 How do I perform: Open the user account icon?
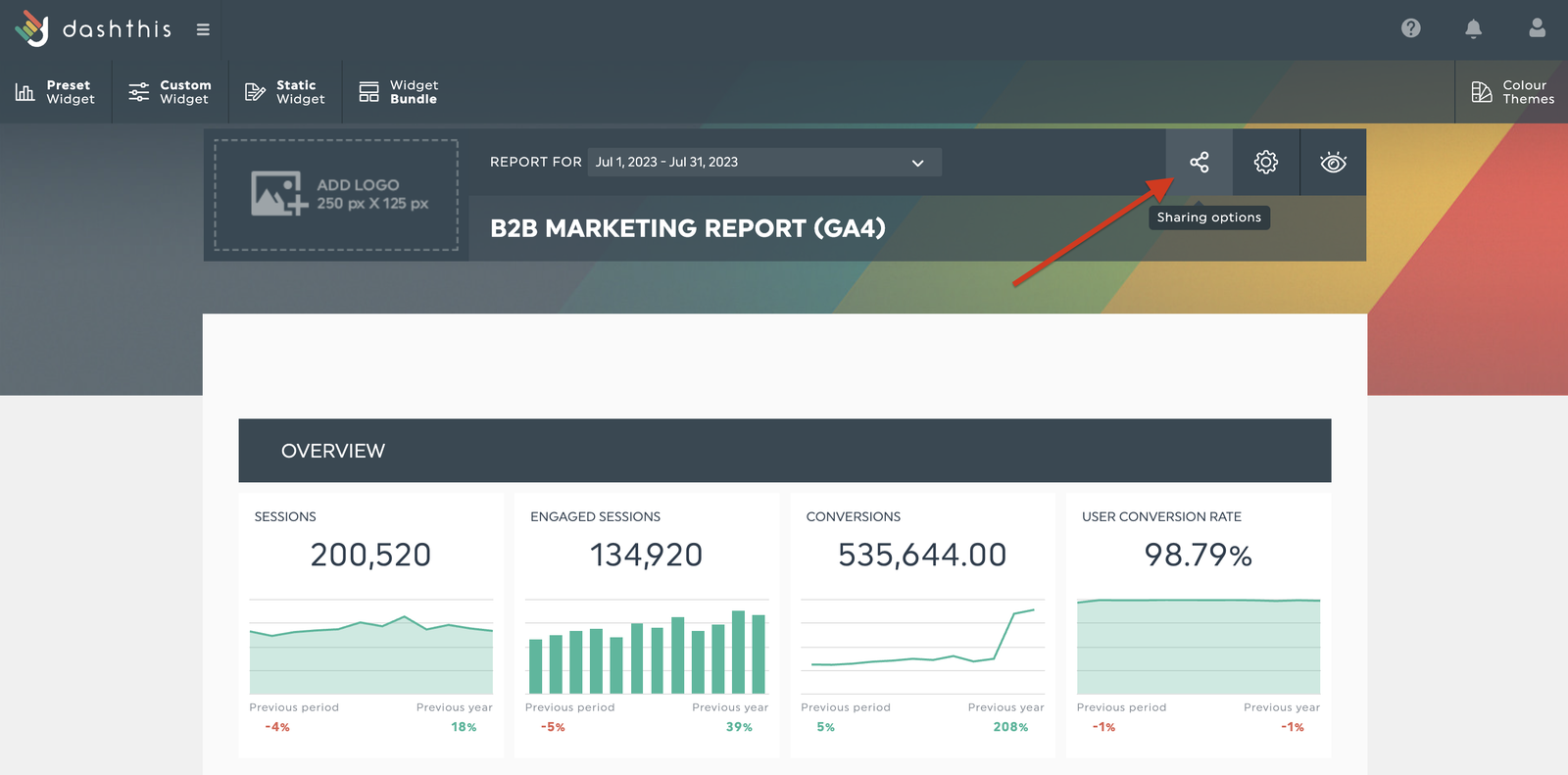tap(1537, 28)
